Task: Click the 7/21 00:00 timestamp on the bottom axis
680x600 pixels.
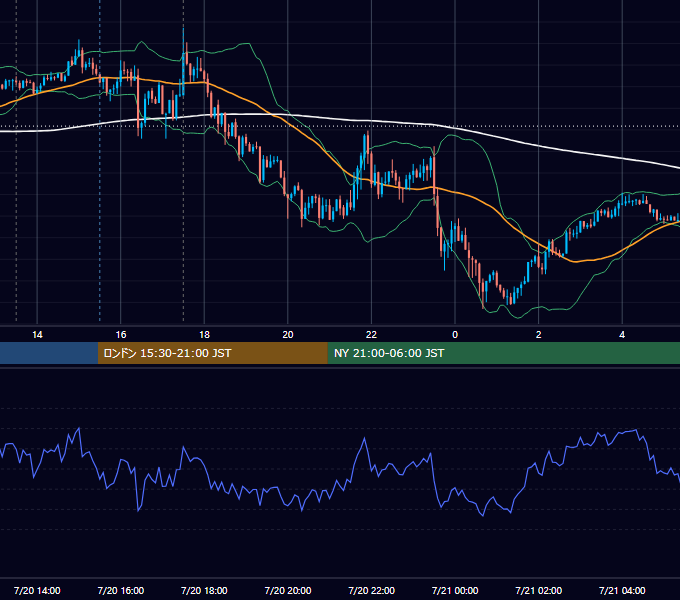Action: pos(455,590)
